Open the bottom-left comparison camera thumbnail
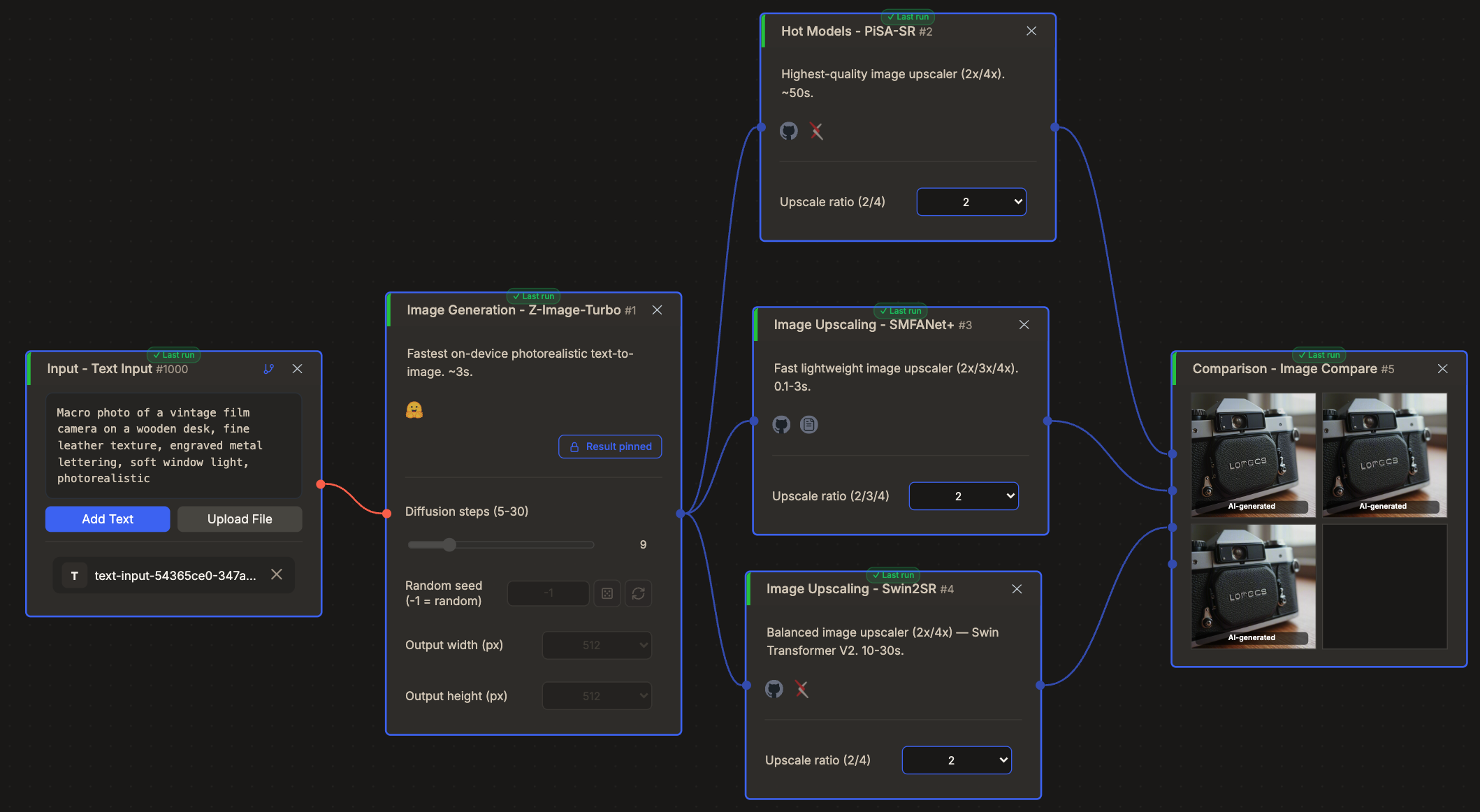 pyautogui.click(x=1253, y=586)
